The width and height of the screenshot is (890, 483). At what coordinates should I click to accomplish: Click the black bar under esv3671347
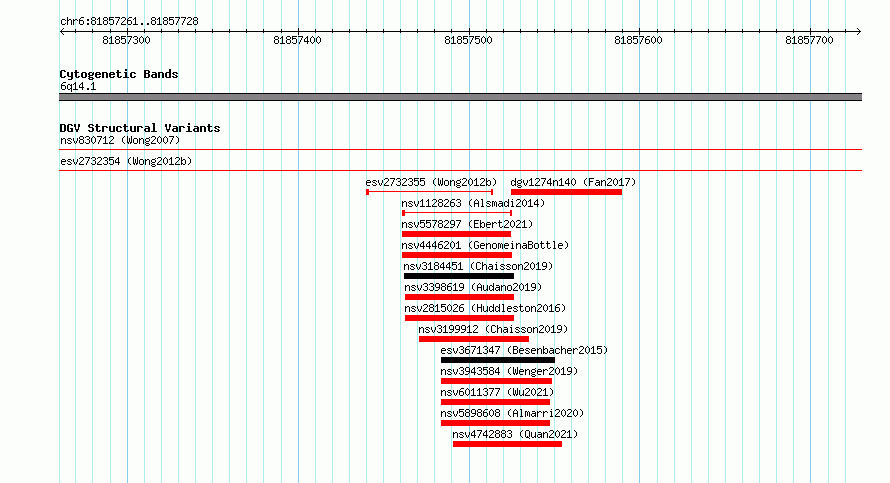pos(498,360)
